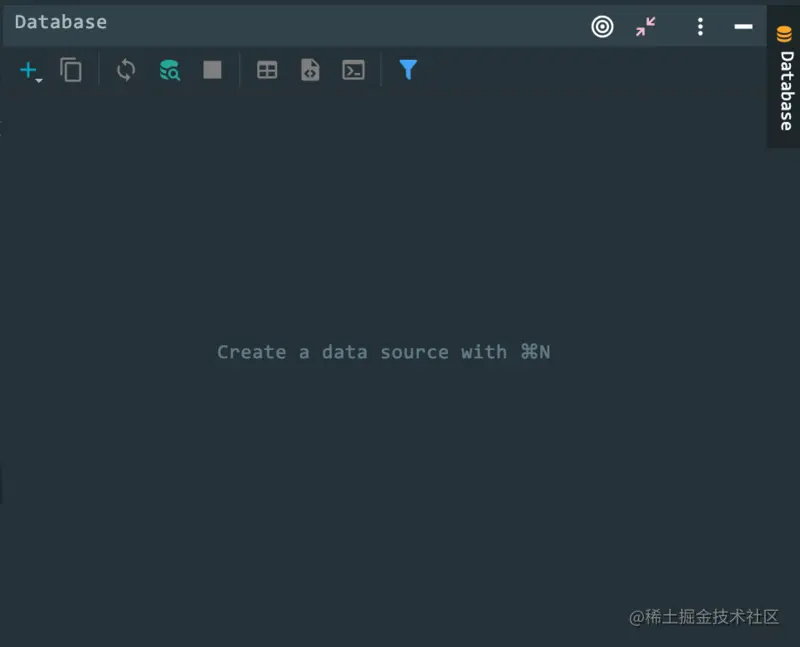
Task: Click the vertical Database side tab
Action: point(785,78)
